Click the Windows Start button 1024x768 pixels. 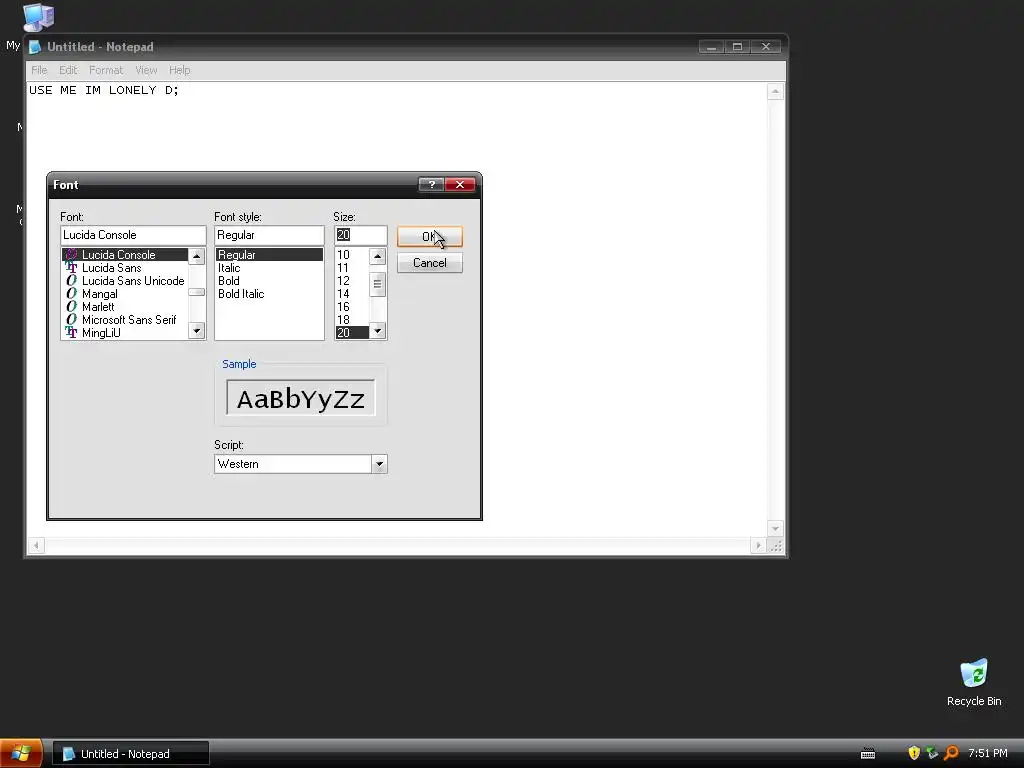click(x=21, y=754)
